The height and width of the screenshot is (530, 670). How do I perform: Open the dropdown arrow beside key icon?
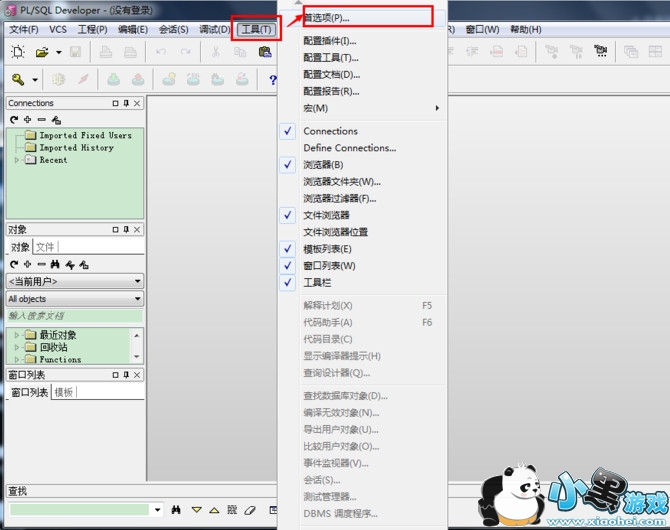[35, 80]
